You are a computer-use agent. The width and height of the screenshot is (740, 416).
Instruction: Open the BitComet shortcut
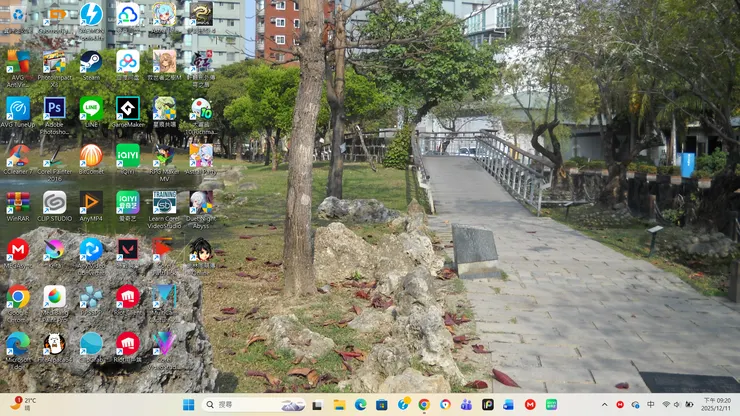point(91,156)
